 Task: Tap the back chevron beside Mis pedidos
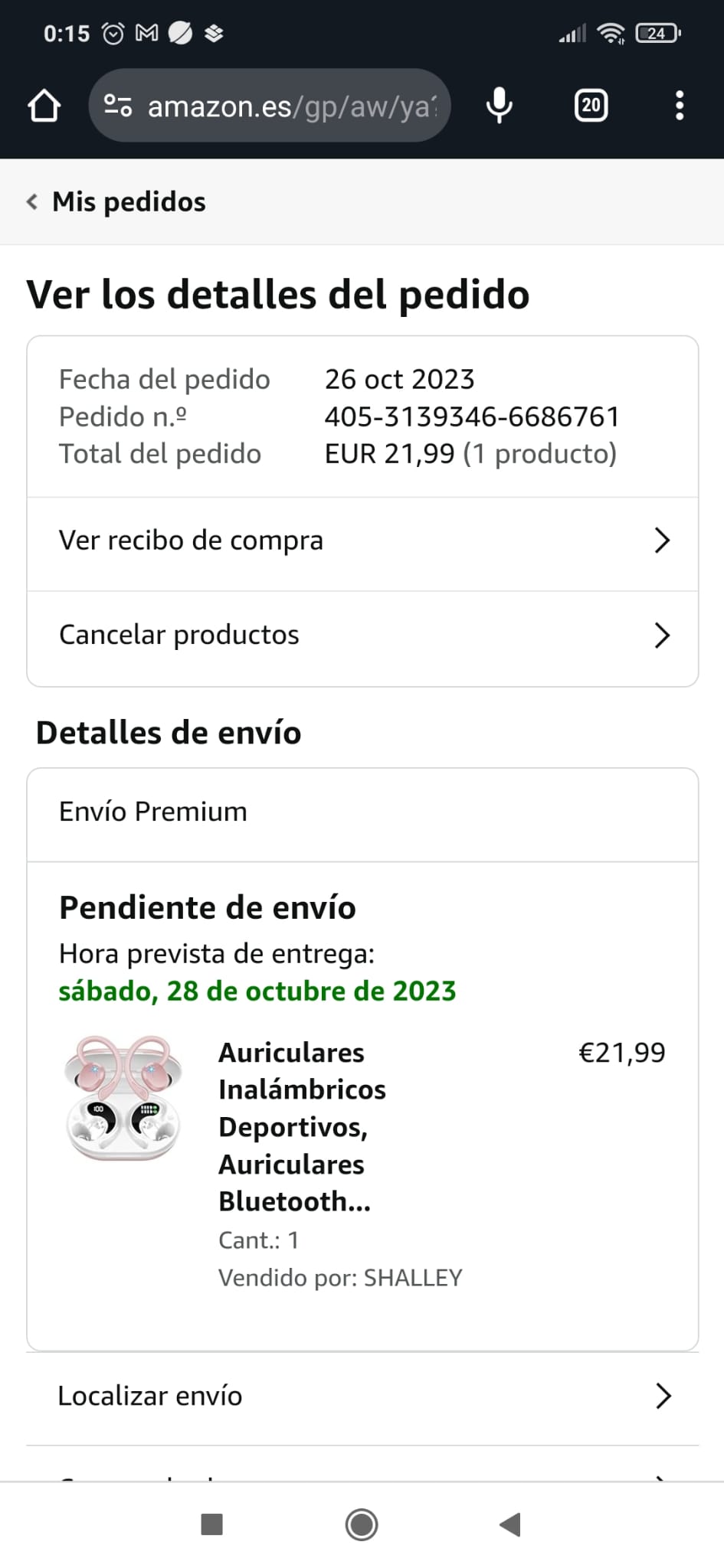pyautogui.click(x=32, y=202)
